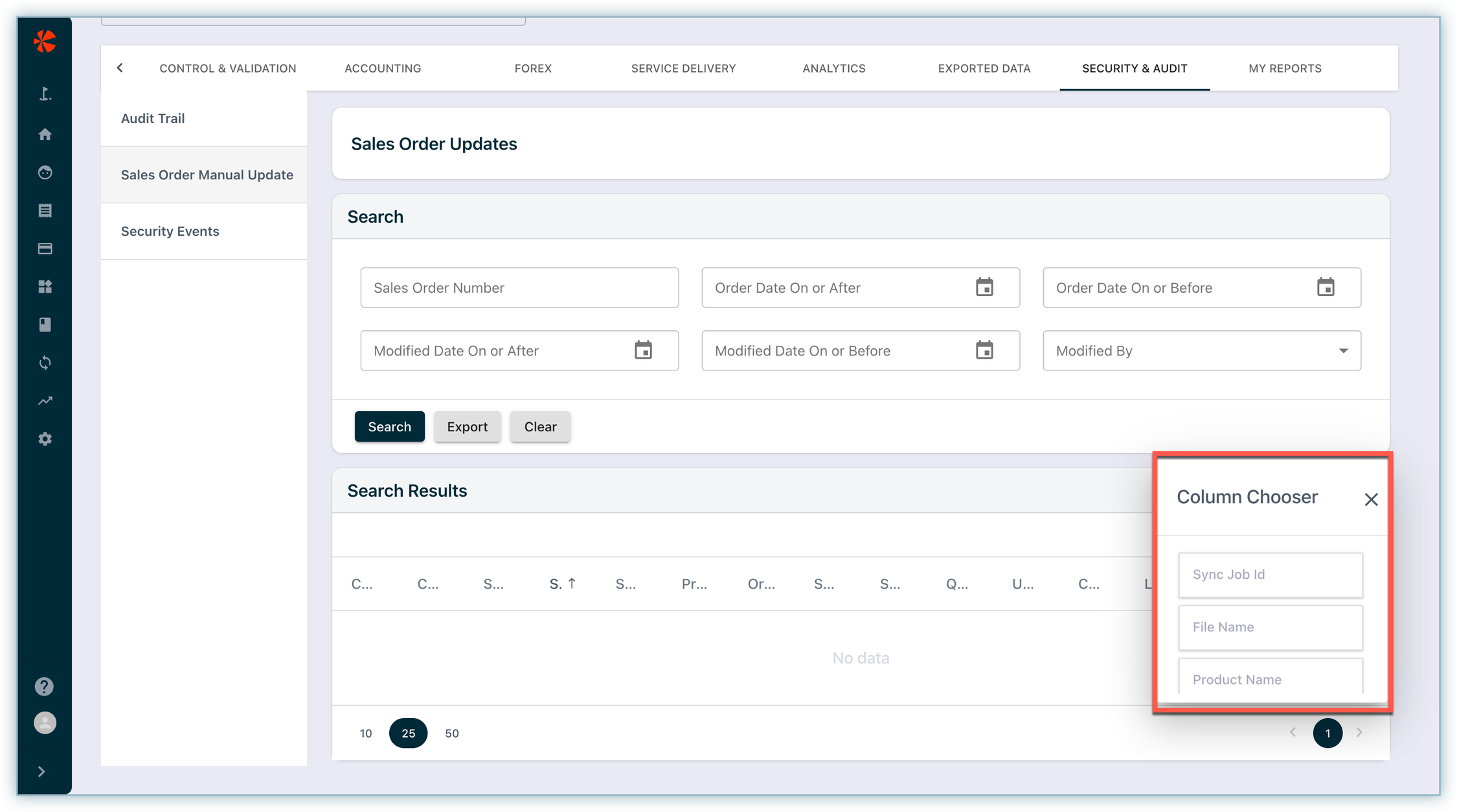Viewport: 1457px width, 812px height.
Task: Expand the left sidebar with chevron
Action: point(41,771)
